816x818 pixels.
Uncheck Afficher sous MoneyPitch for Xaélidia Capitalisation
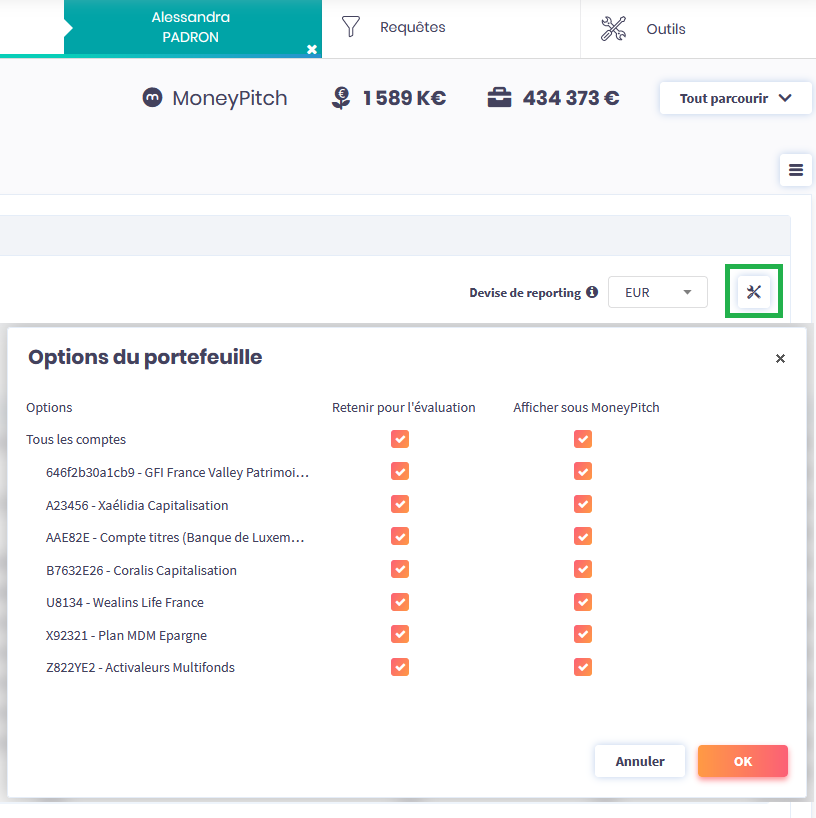point(583,504)
